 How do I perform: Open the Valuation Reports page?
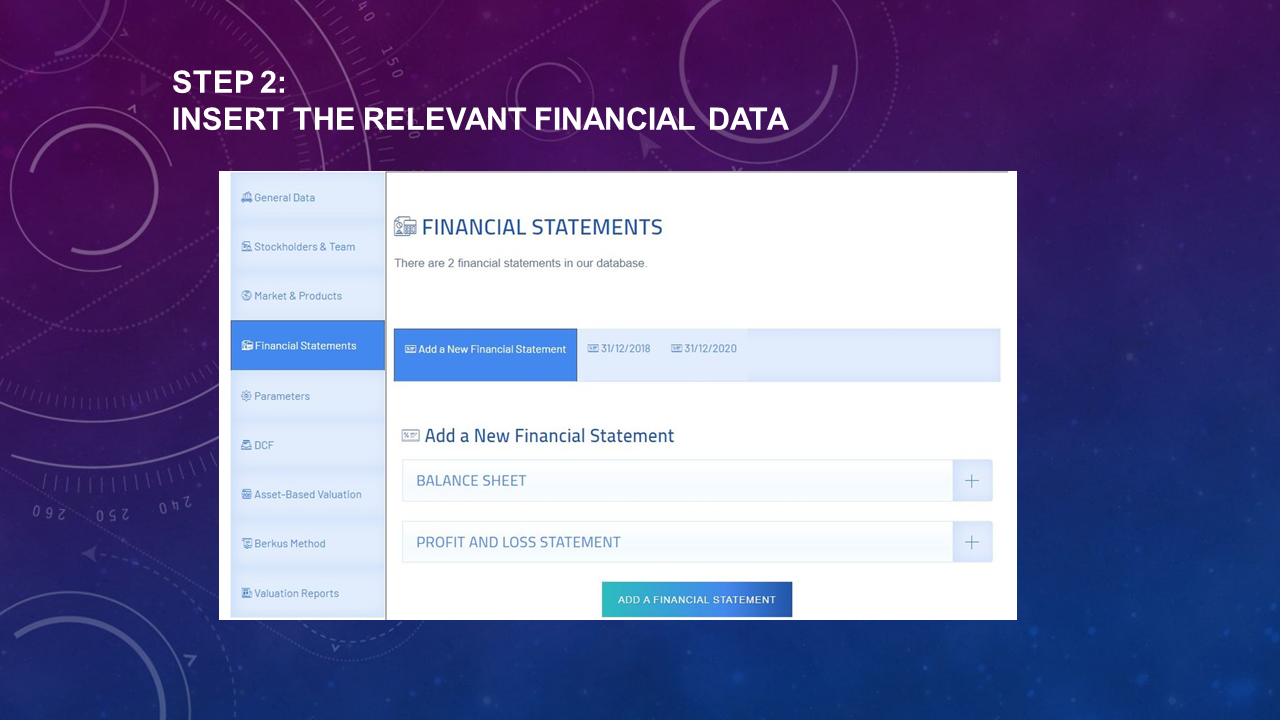(x=296, y=593)
